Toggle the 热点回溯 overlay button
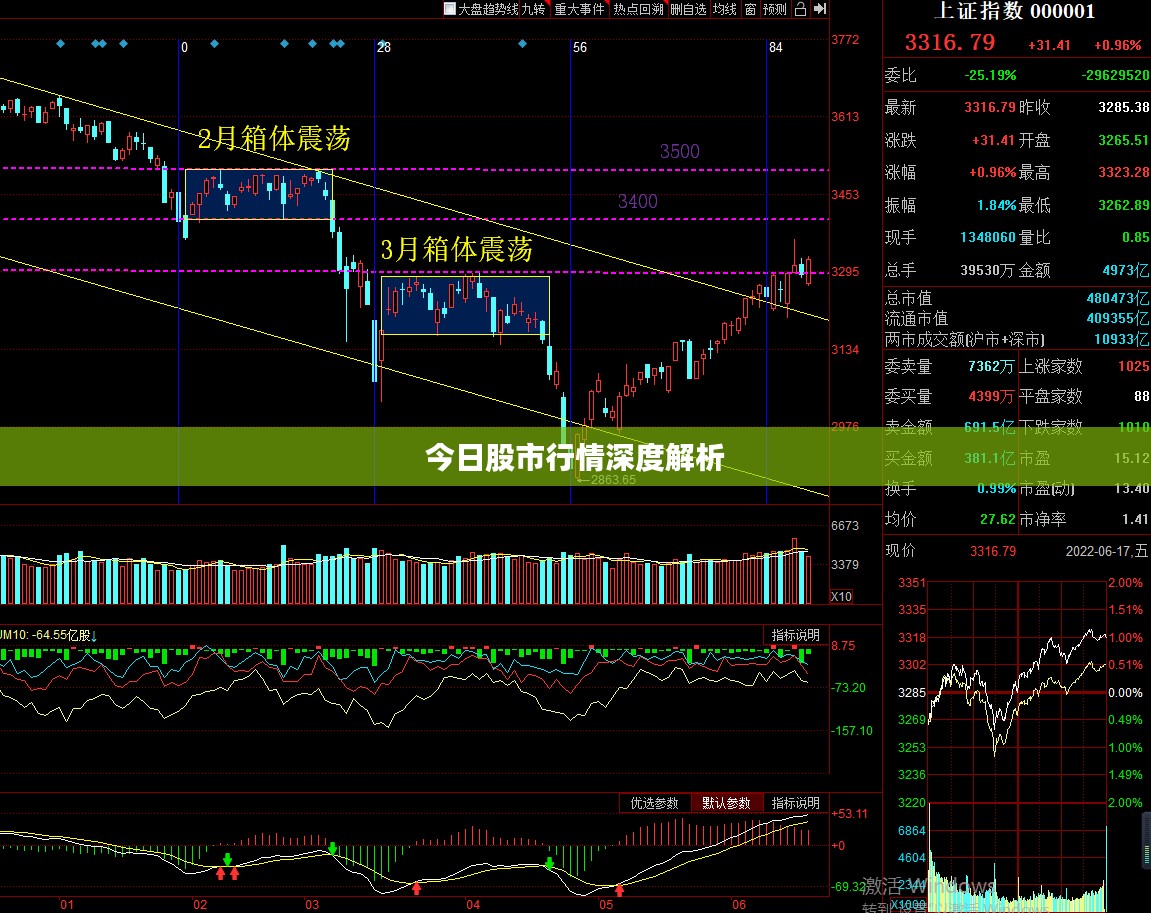Viewport: 1151px width, 913px height. click(638, 9)
